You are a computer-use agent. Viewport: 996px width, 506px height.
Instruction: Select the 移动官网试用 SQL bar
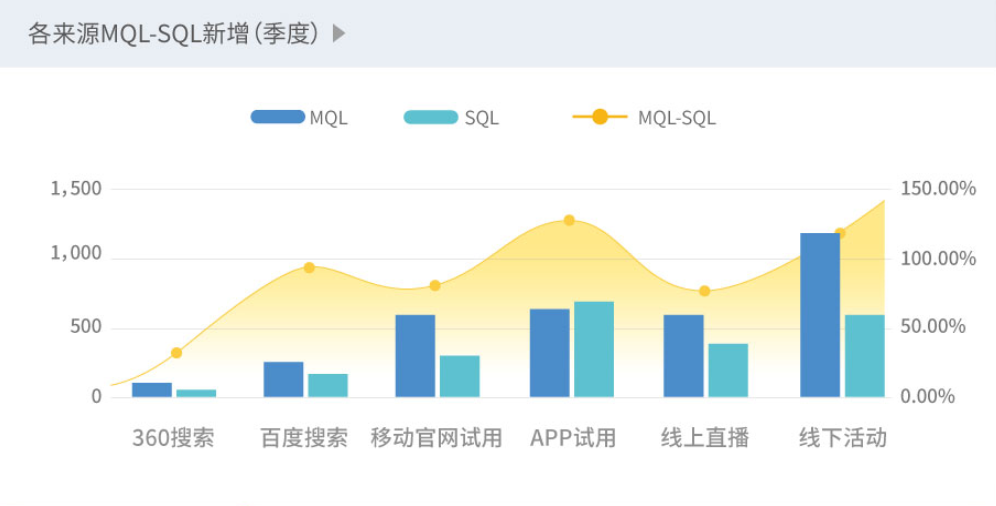[x=460, y=376]
